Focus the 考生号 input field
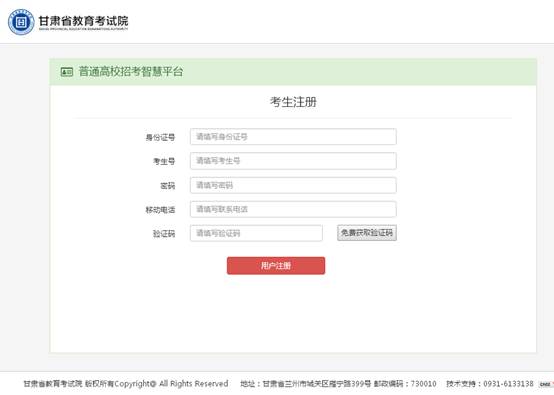 click(293, 161)
